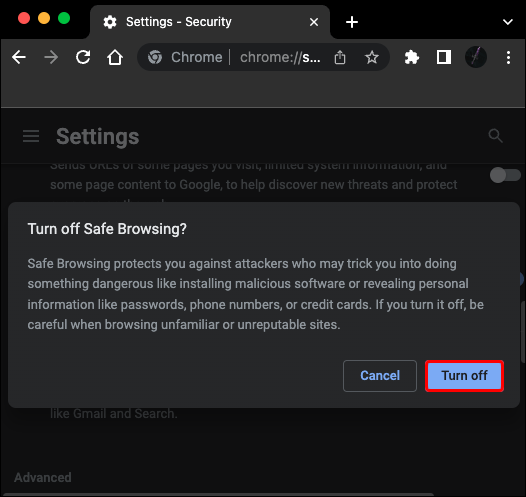This screenshot has width=526, height=497.
Task: Open the Extensions puzzle icon
Action: tap(412, 57)
